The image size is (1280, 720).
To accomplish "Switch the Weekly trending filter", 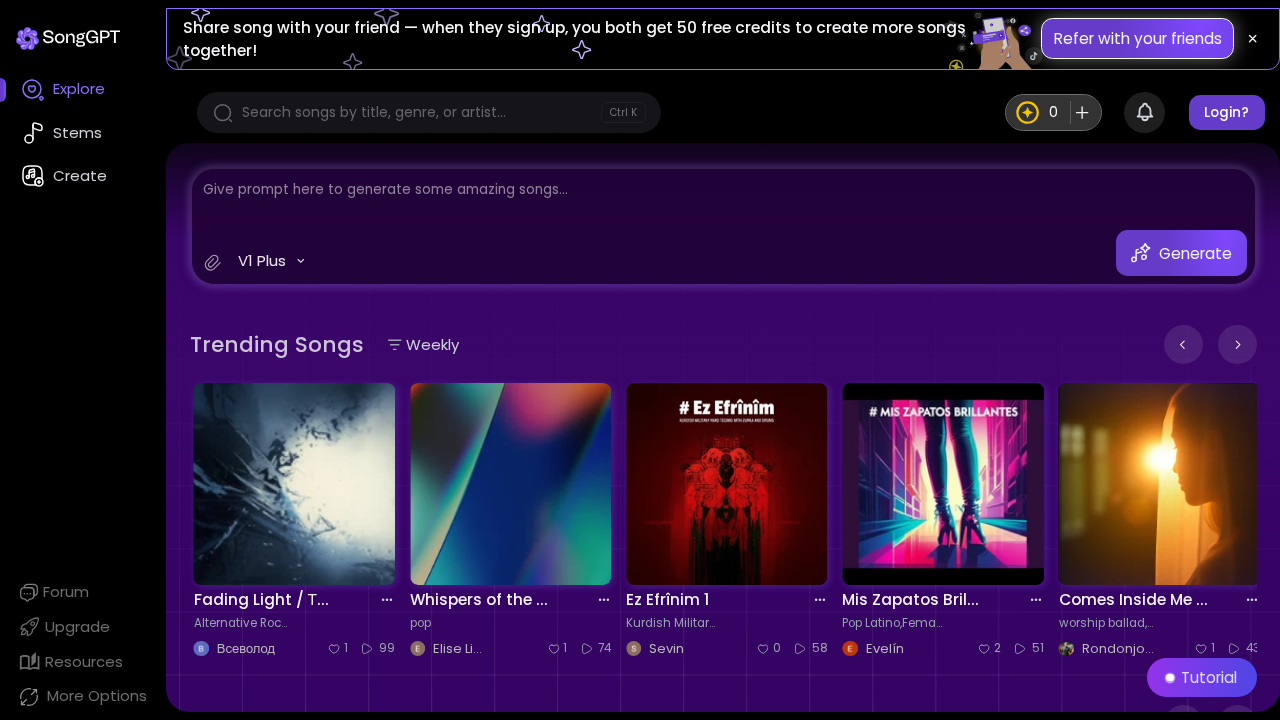I will [422, 345].
